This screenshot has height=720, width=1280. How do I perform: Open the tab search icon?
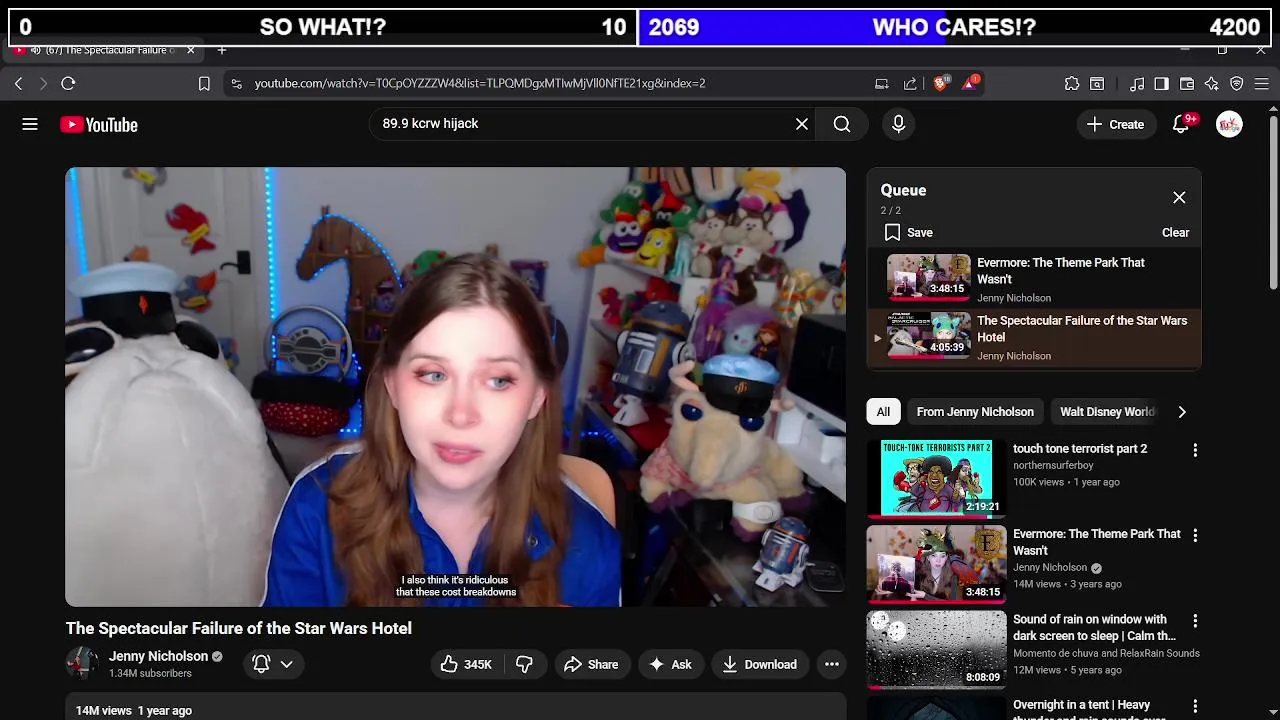(1097, 84)
